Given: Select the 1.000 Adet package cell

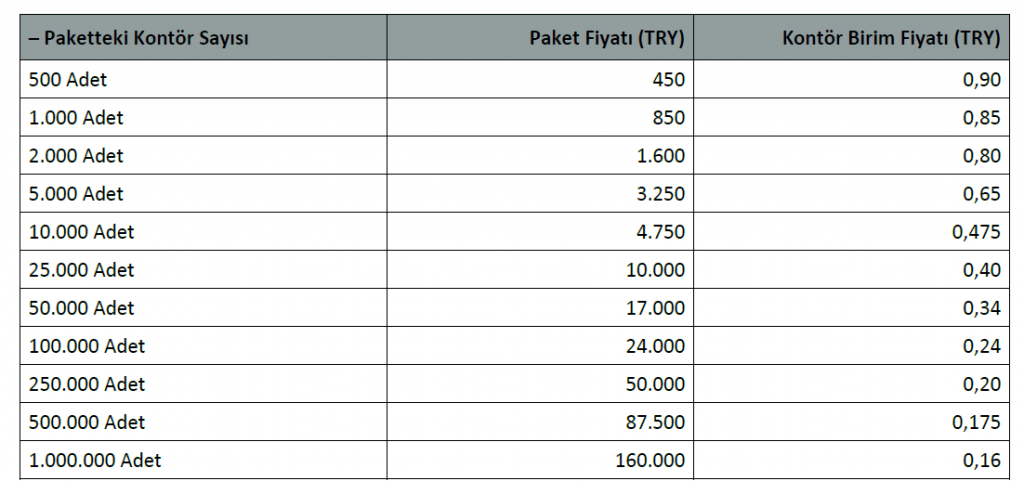Looking at the screenshot, I should [x=203, y=118].
